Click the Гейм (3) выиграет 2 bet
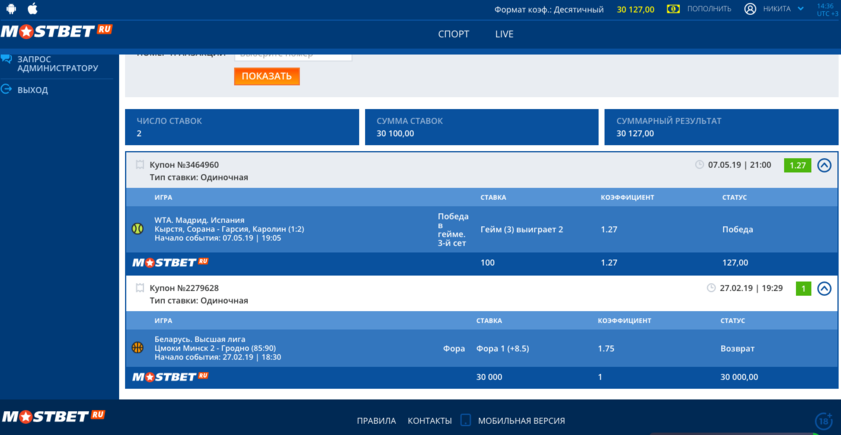 click(521, 230)
